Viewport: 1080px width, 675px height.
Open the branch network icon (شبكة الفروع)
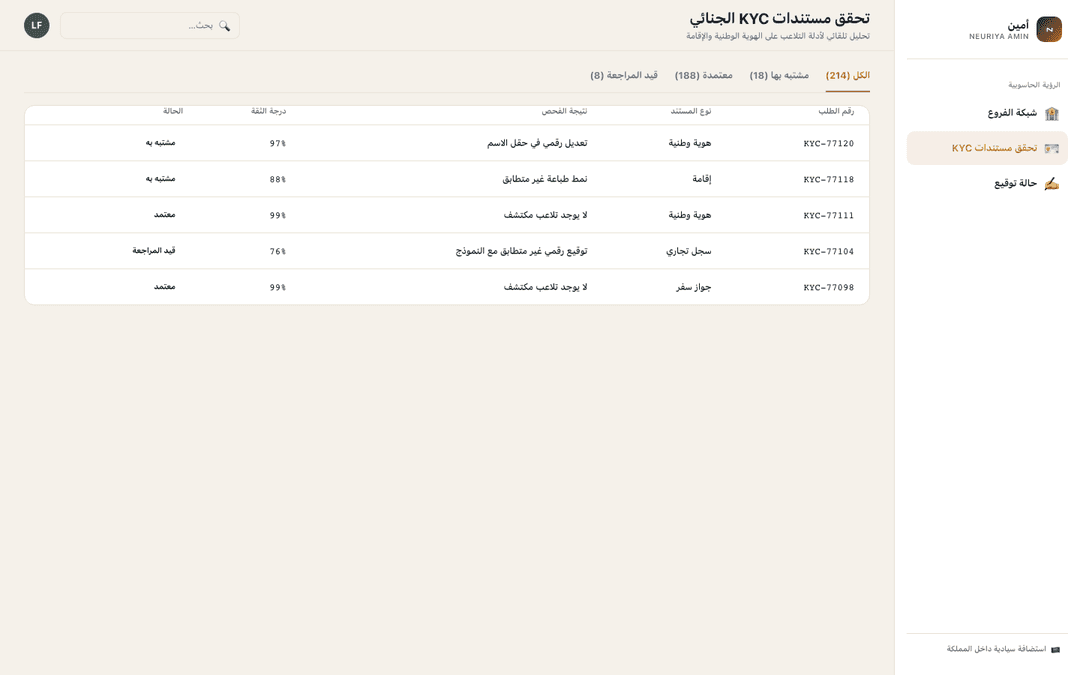[1051, 113]
